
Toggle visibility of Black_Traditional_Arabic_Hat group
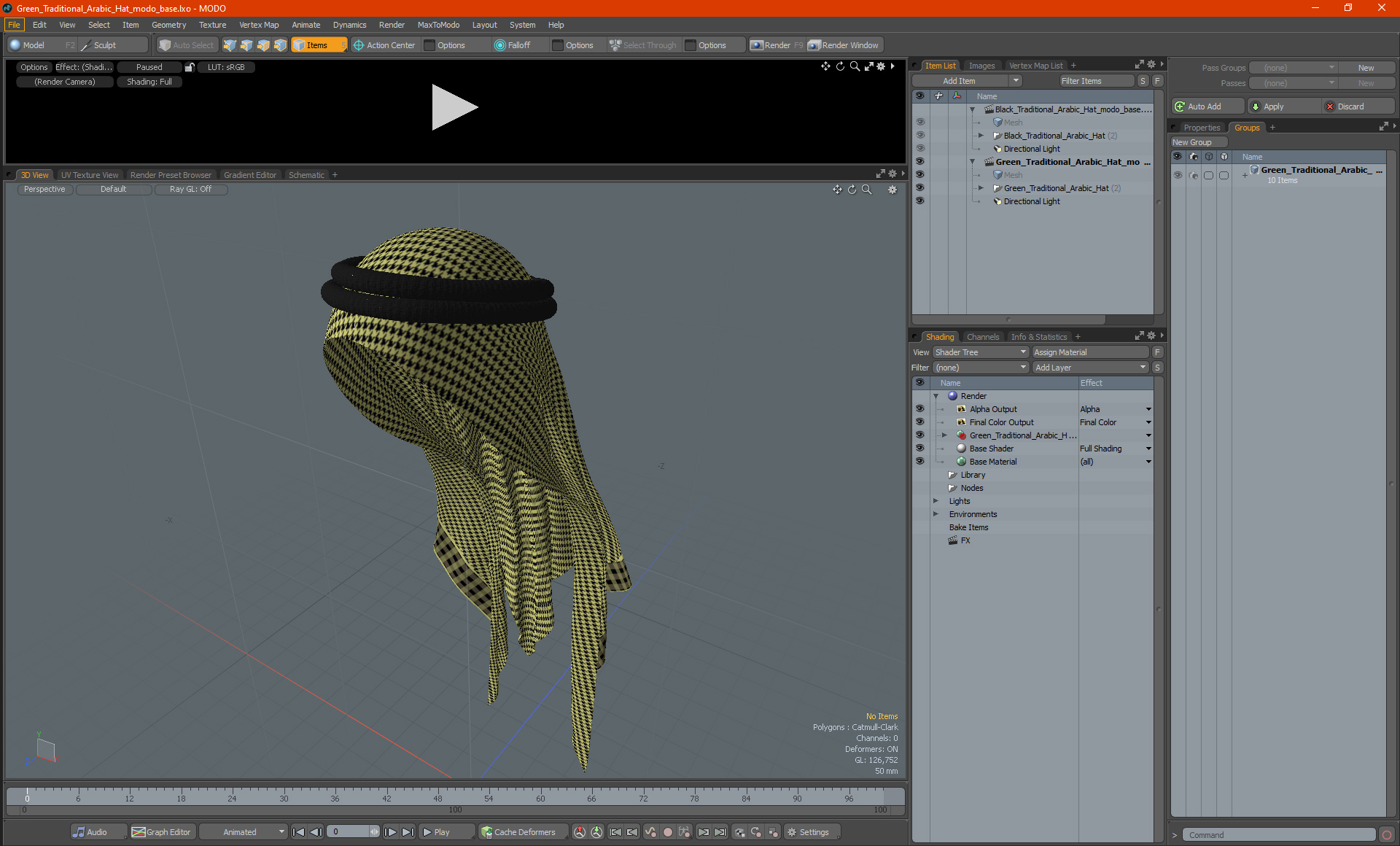(x=919, y=136)
